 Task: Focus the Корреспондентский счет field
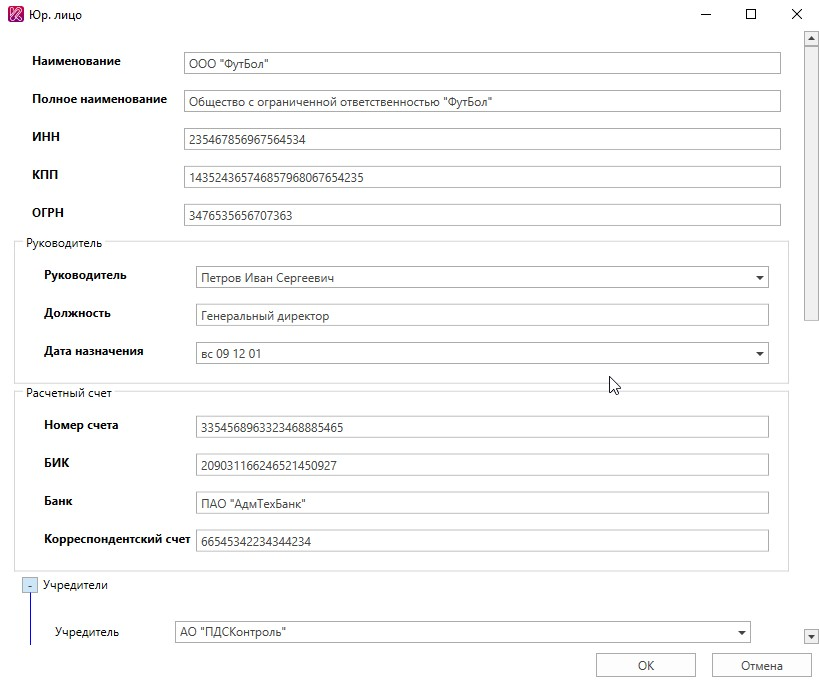482,541
